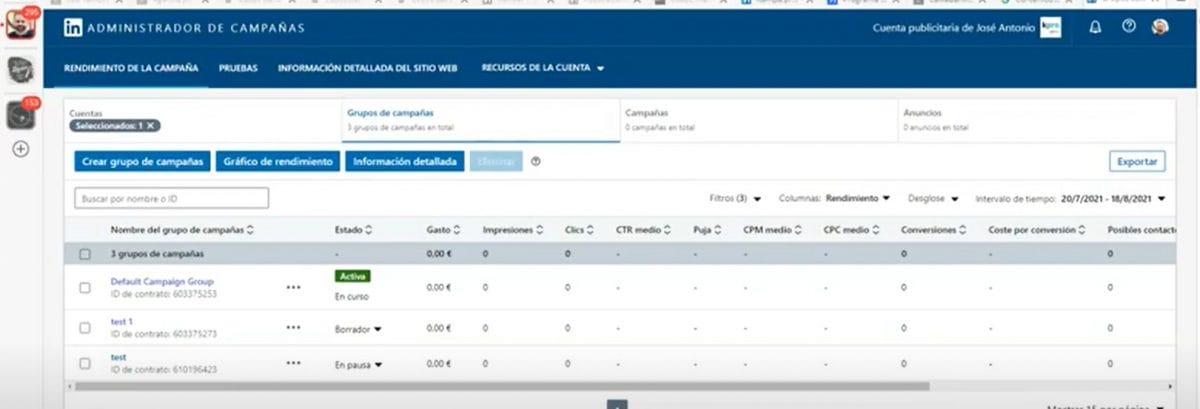This screenshot has width=1200, height=409.
Task: Open the Gráfico de rendimiento
Action: click(278, 161)
